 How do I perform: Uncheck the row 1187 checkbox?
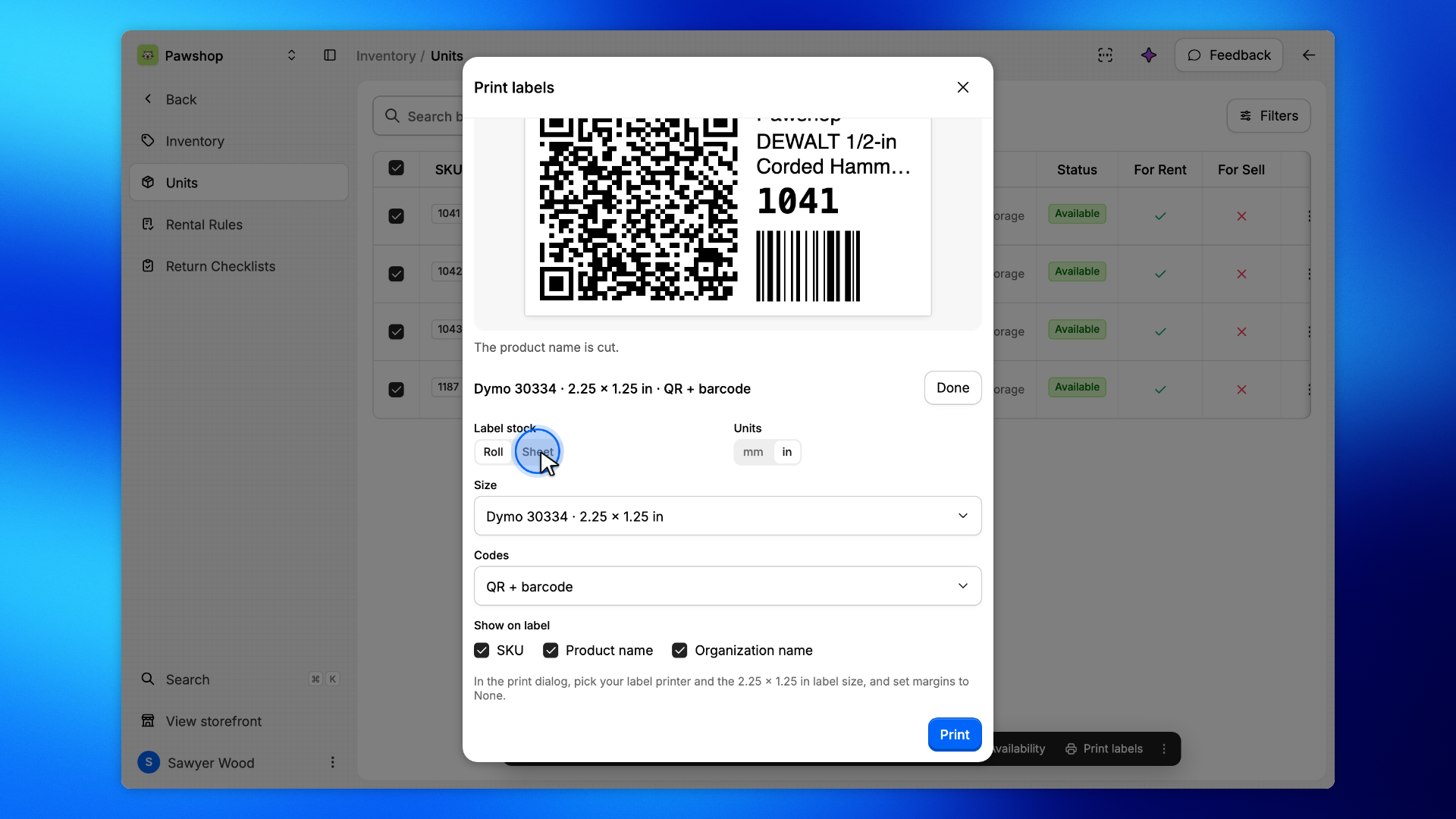click(x=397, y=389)
